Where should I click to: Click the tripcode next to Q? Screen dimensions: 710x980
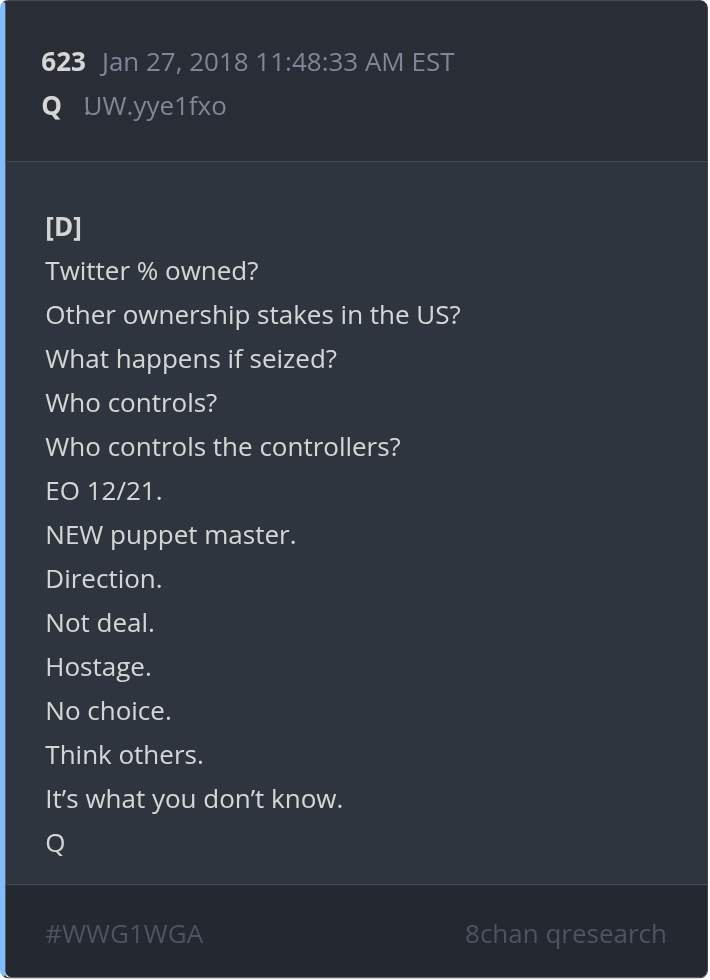(155, 106)
